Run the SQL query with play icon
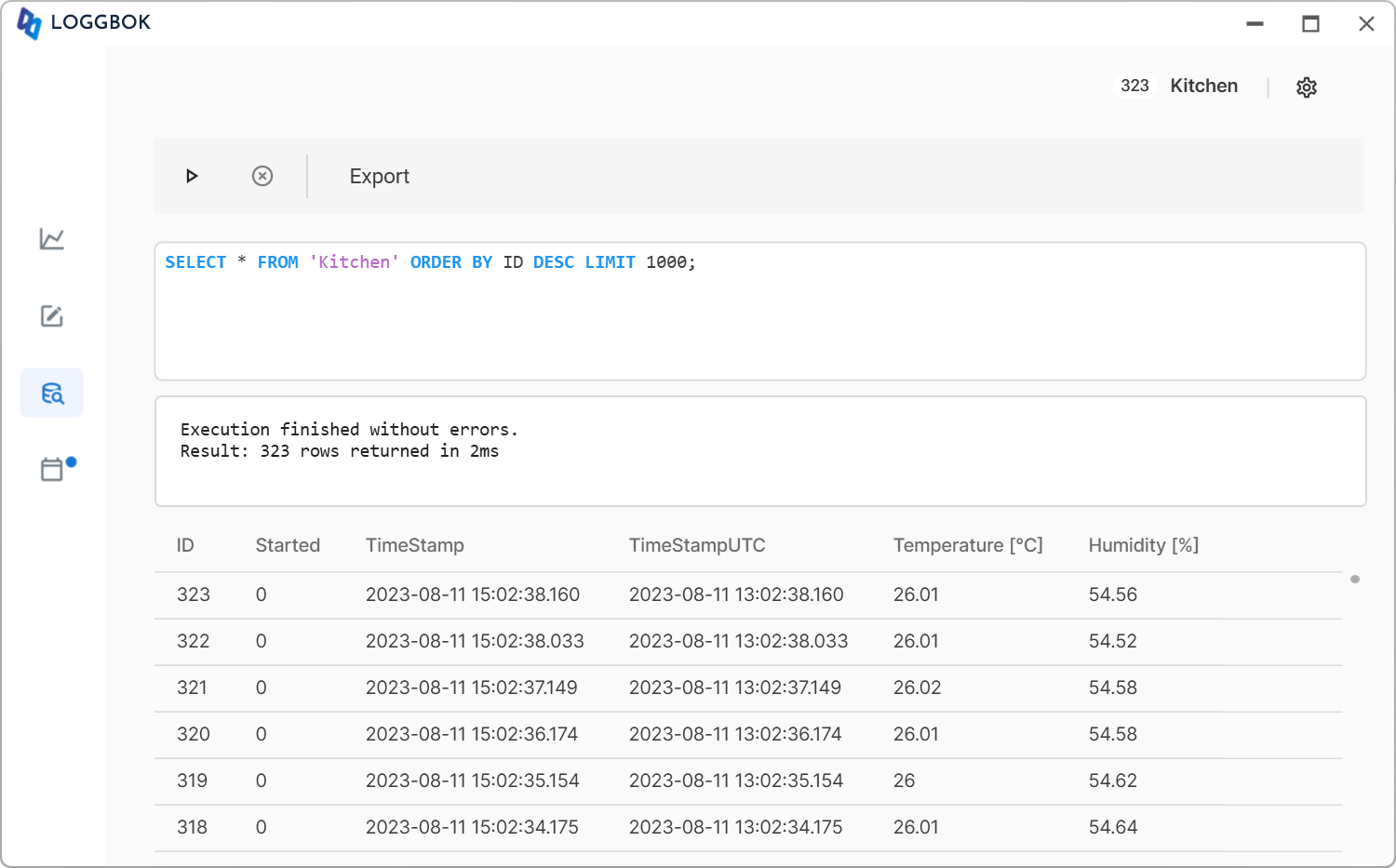Screen dimensions: 1396x868 [192, 176]
